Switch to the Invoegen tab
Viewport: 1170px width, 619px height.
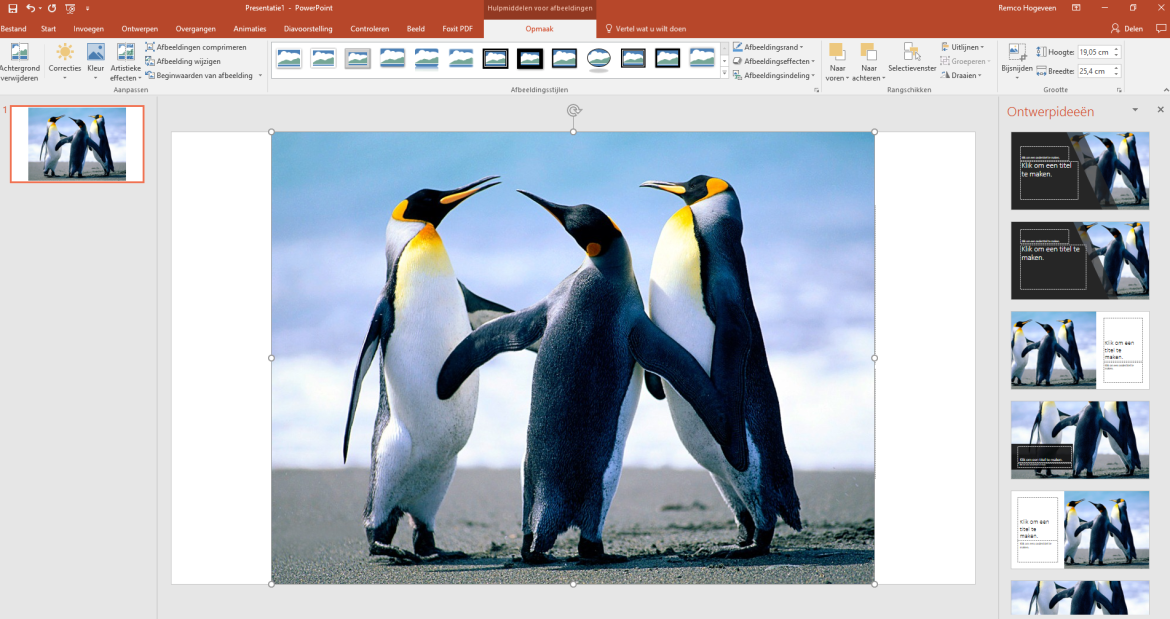pos(88,29)
